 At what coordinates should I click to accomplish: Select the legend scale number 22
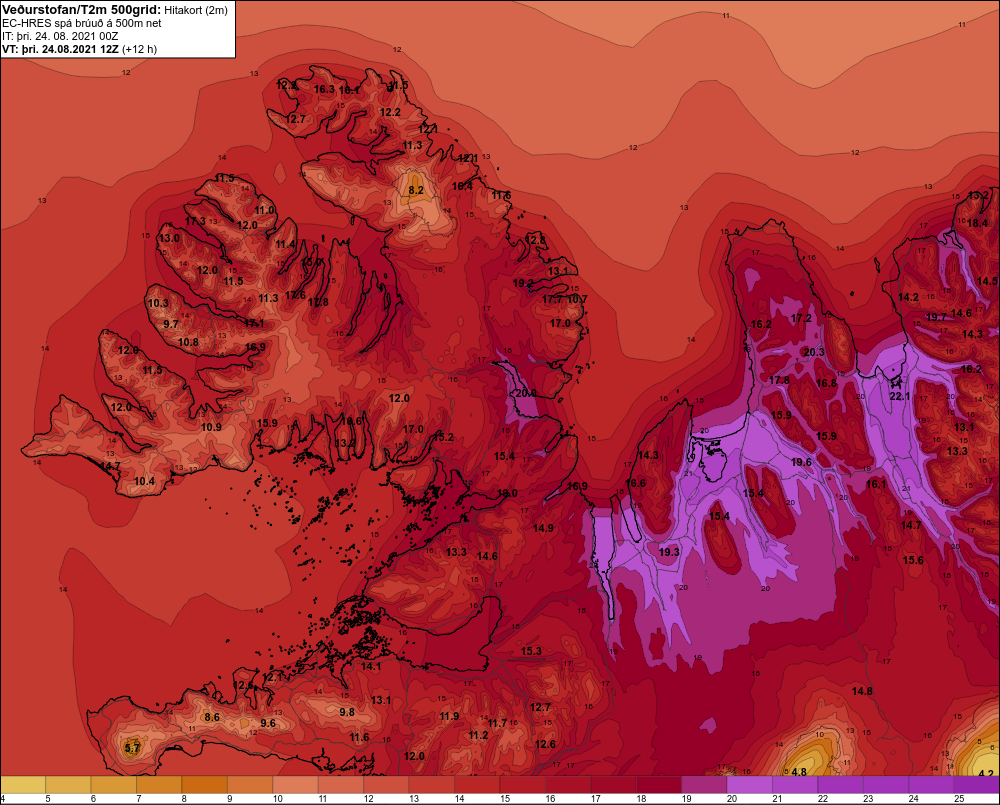(823, 799)
